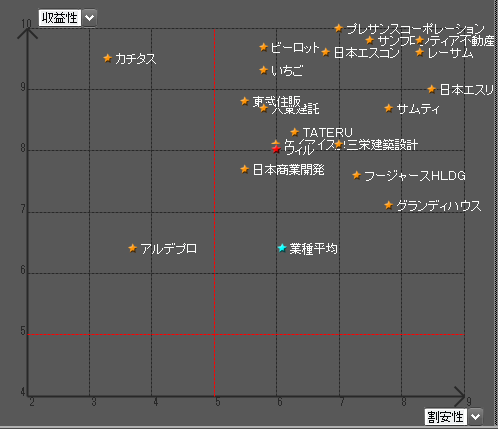Click the 日本エスコン label text
The height and width of the screenshot is (429, 498).
tap(367, 53)
